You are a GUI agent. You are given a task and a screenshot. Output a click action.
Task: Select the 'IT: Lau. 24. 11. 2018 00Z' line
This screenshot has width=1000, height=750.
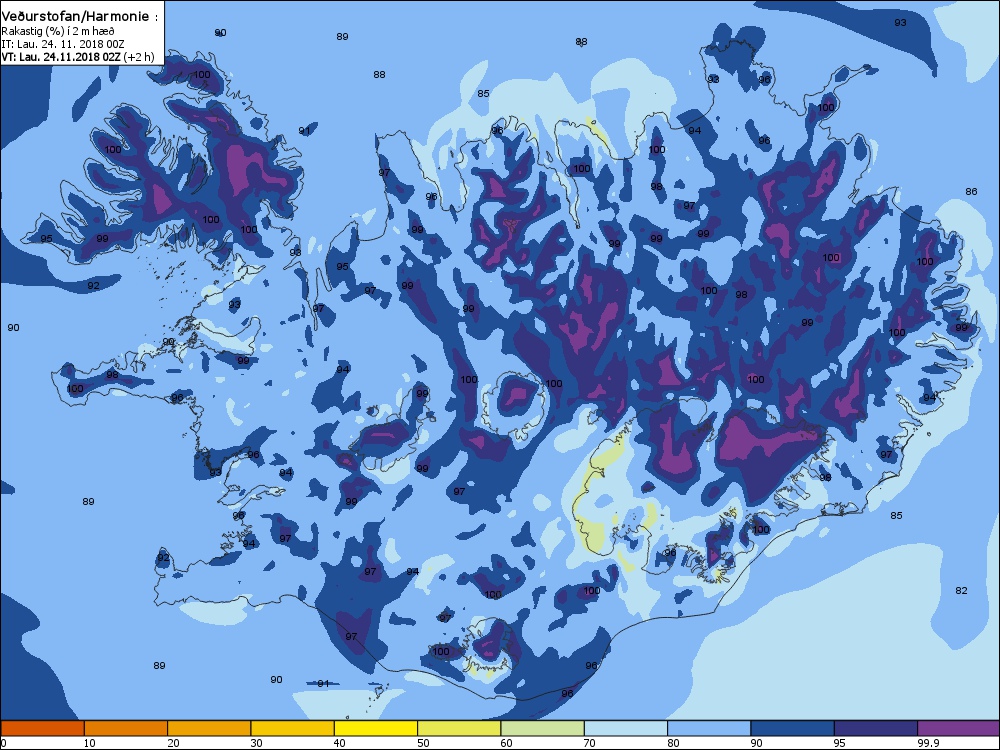[63, 44]
